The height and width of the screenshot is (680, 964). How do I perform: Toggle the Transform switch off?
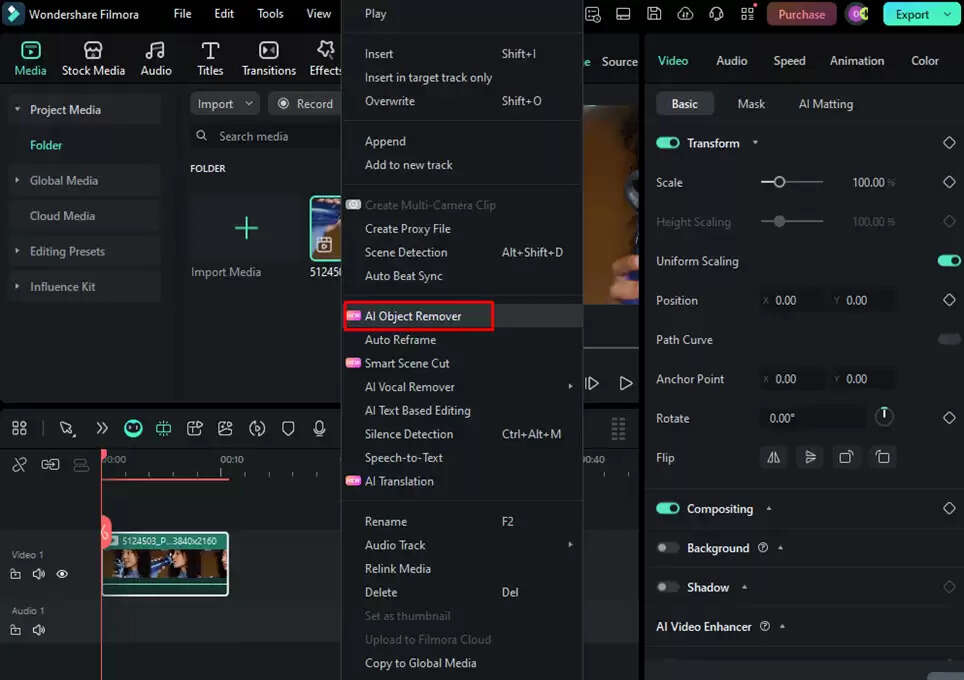coord(667,143)
